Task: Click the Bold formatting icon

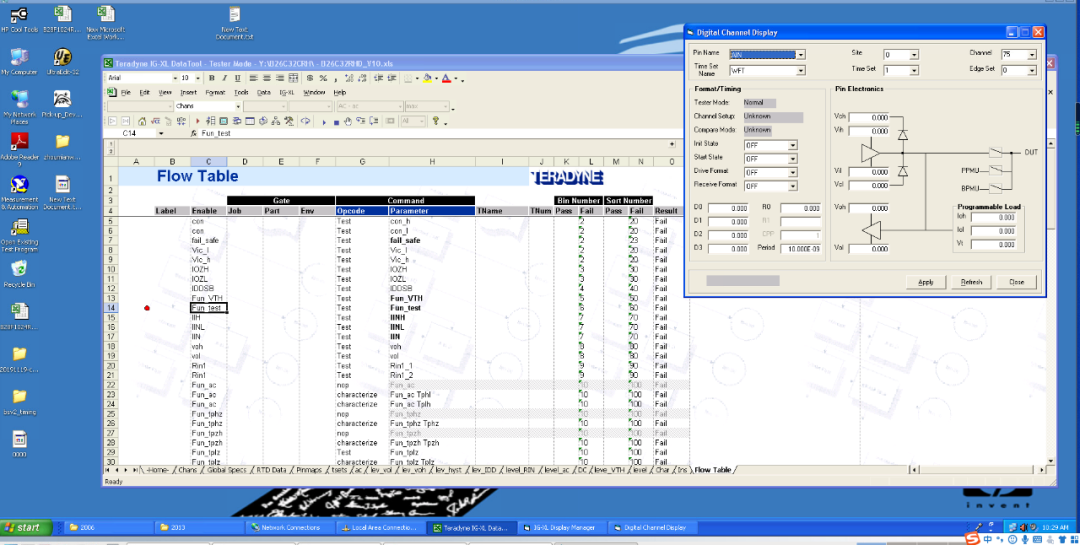Action: point(211,78)
